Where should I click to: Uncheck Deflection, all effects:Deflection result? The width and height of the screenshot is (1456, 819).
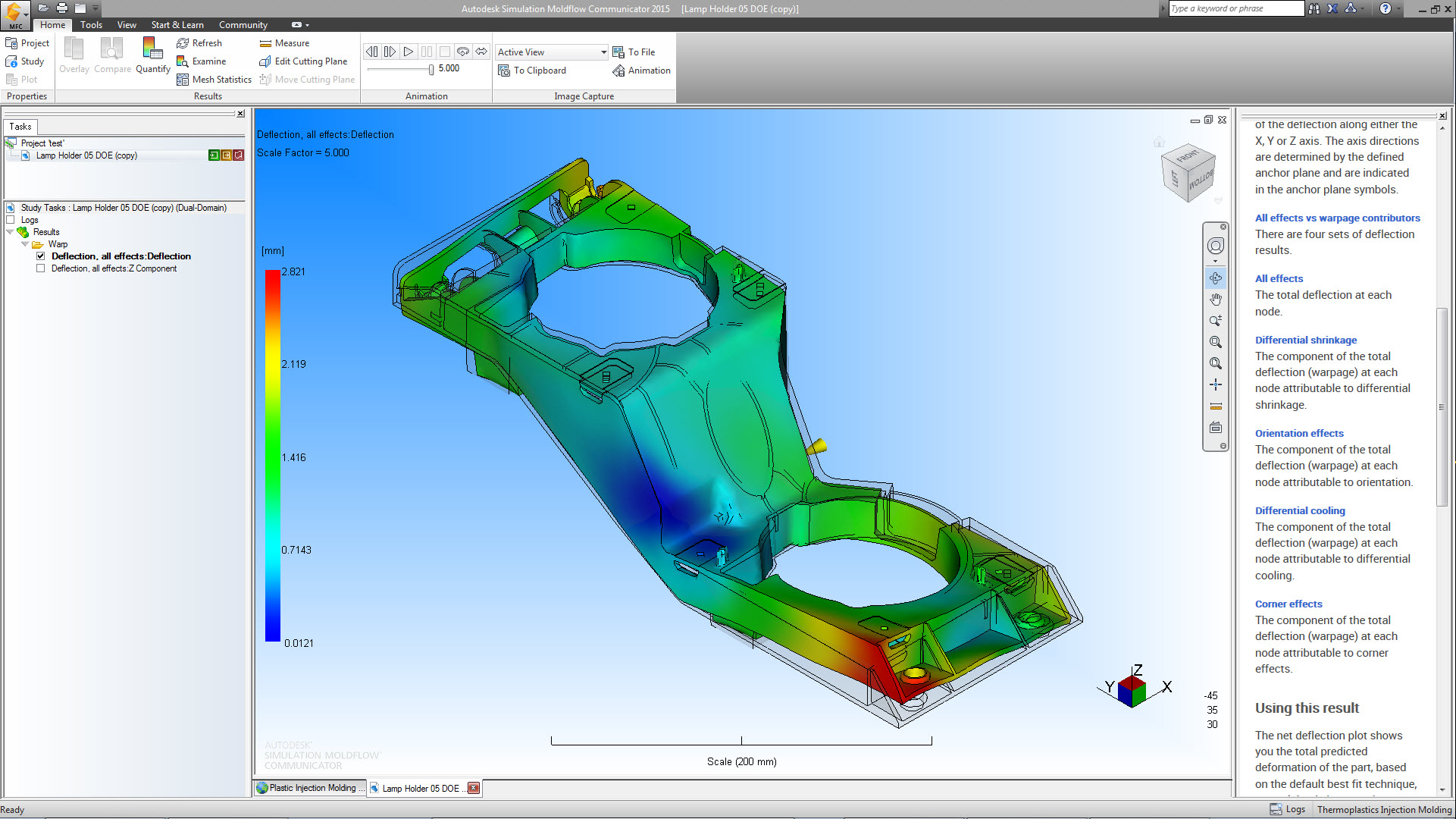(x=40, y=256)
